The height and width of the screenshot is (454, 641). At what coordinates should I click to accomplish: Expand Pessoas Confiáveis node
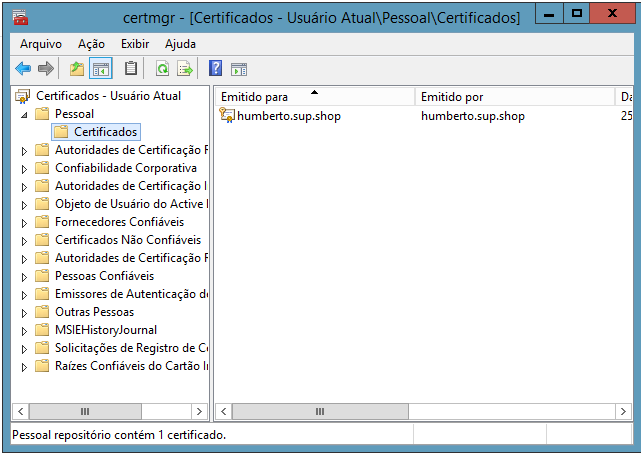coord(24,277)
